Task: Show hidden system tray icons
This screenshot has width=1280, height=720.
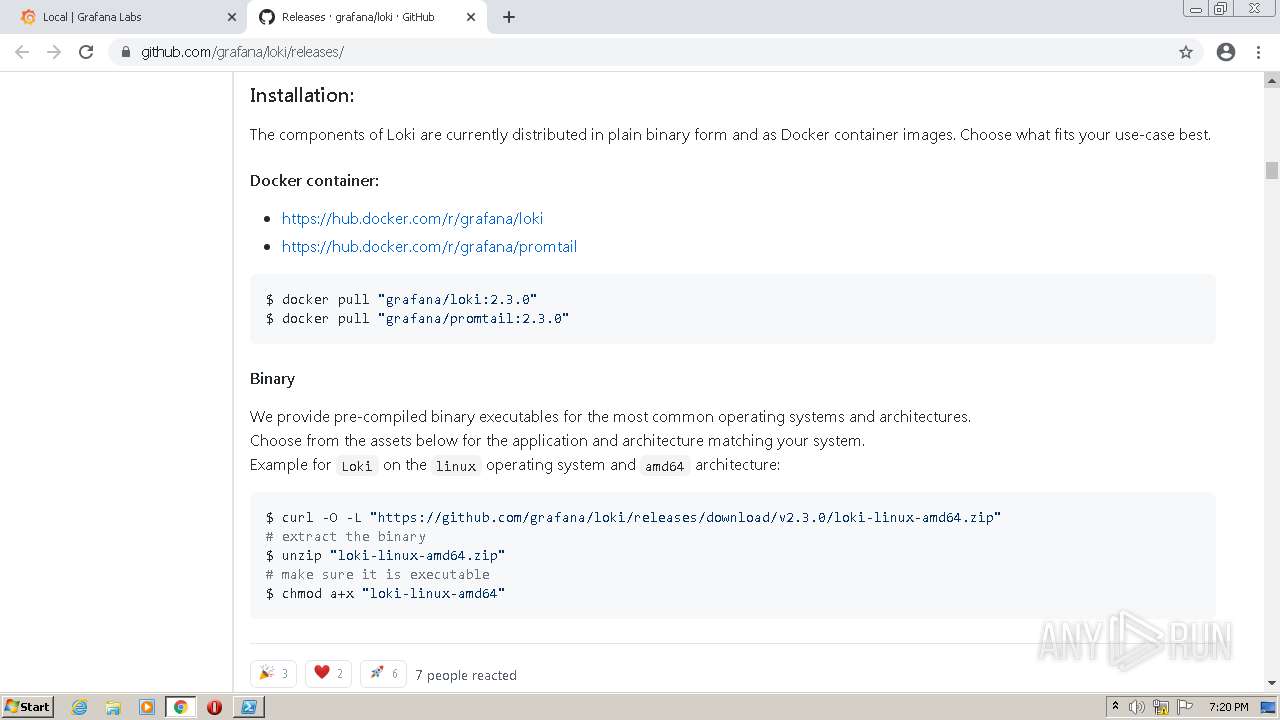Action: point(1115,707)
